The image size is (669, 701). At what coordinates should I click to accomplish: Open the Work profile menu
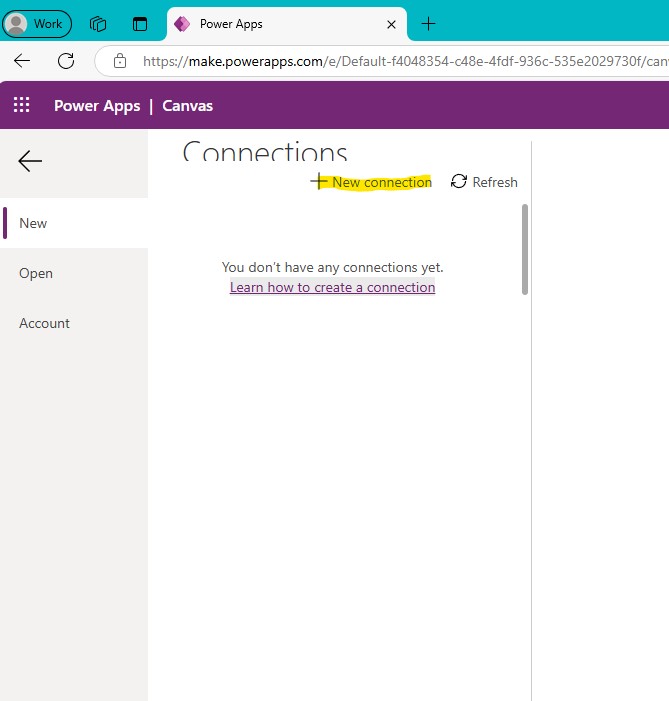click(x=37, y=24)
